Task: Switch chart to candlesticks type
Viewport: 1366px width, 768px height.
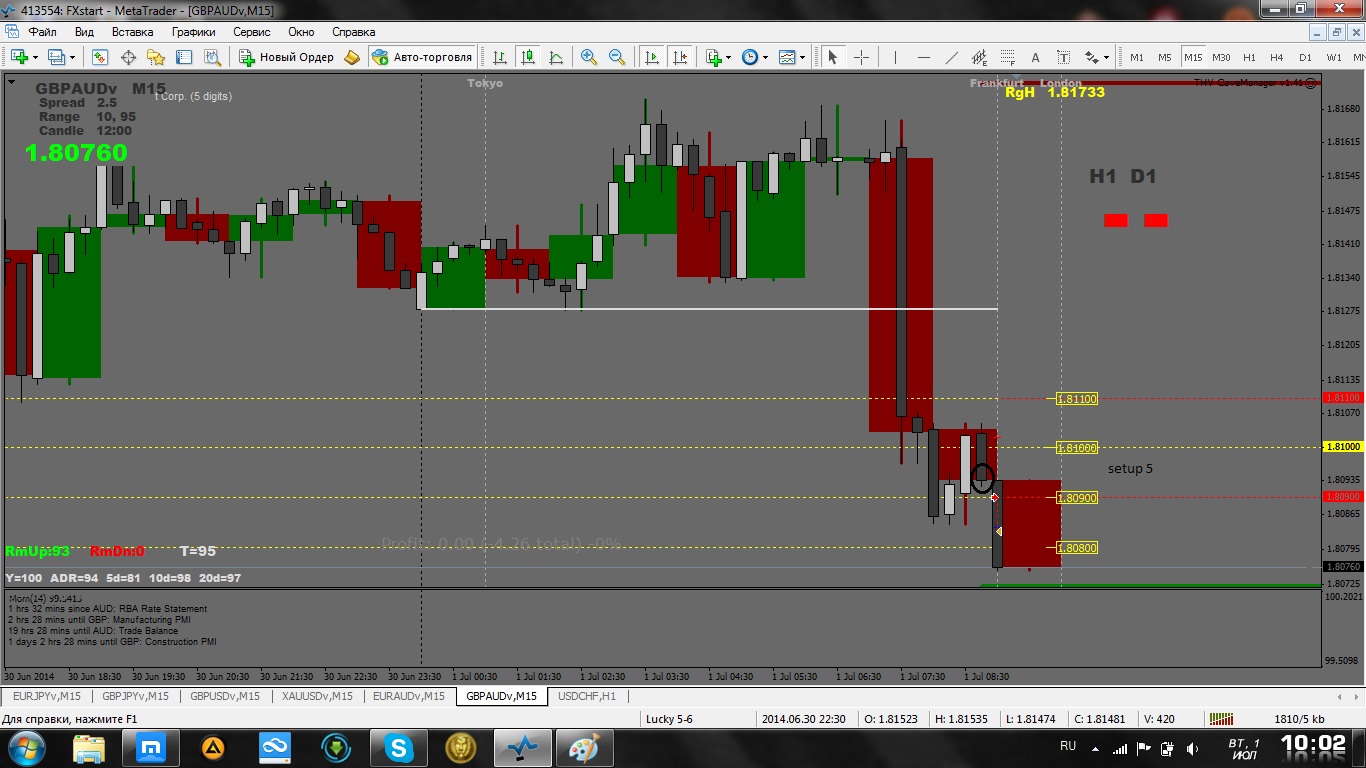Action: point(526,57)
